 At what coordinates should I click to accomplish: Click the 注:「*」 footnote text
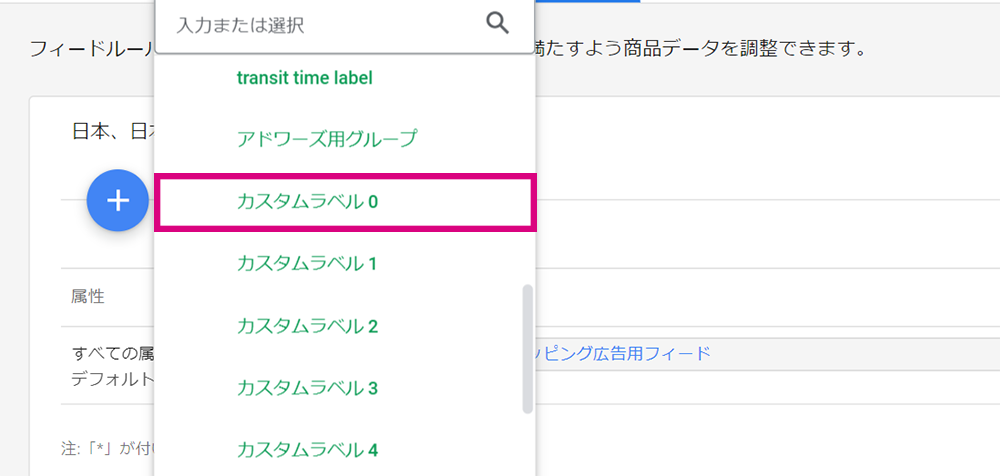pyautogui.click(x=108, y=449)
